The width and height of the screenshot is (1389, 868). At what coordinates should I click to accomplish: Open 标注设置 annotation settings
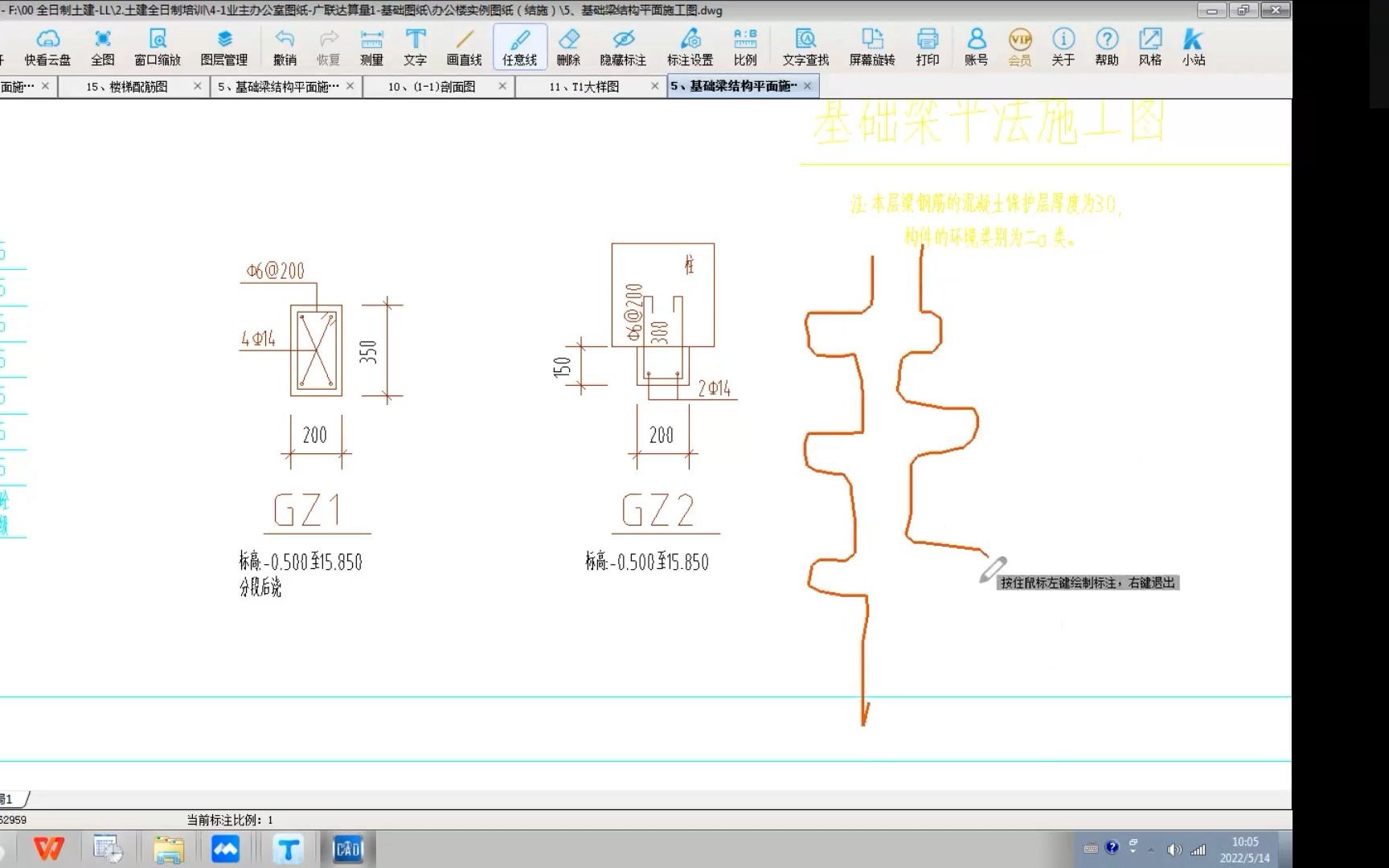click(x=690, y=47)
